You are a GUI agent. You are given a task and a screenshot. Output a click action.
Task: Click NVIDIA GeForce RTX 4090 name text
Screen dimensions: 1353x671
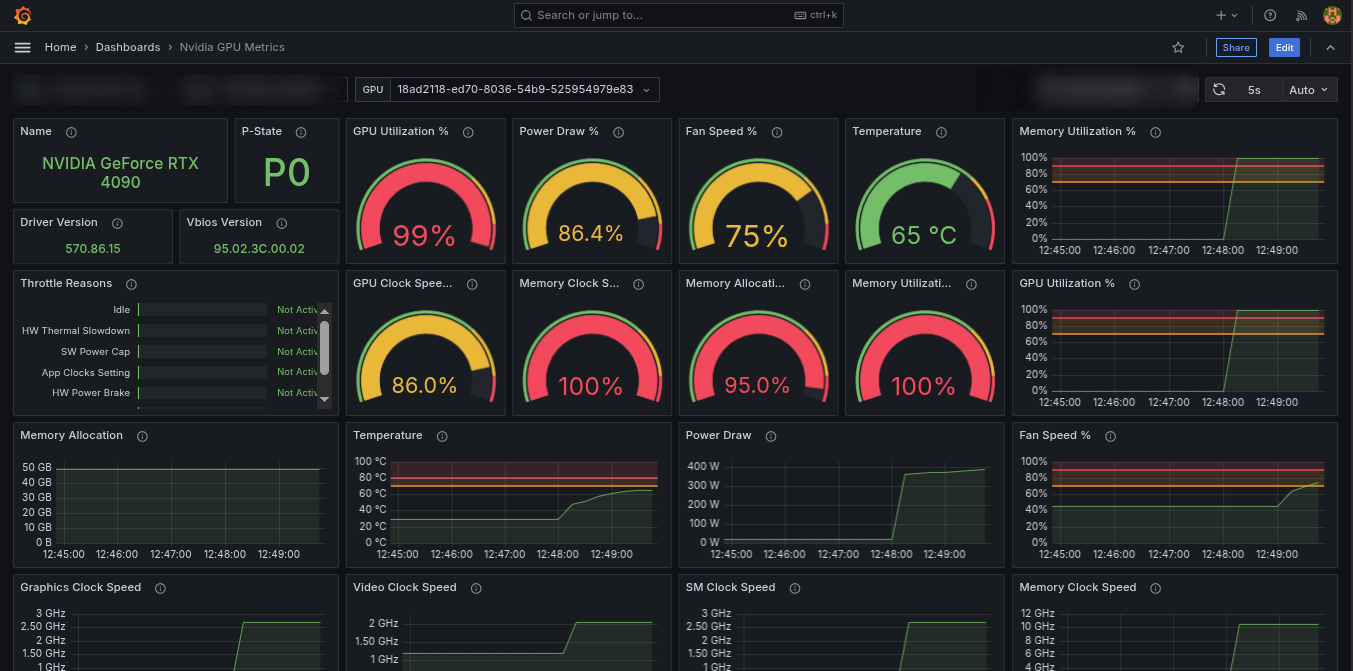(x=120, y=173)
